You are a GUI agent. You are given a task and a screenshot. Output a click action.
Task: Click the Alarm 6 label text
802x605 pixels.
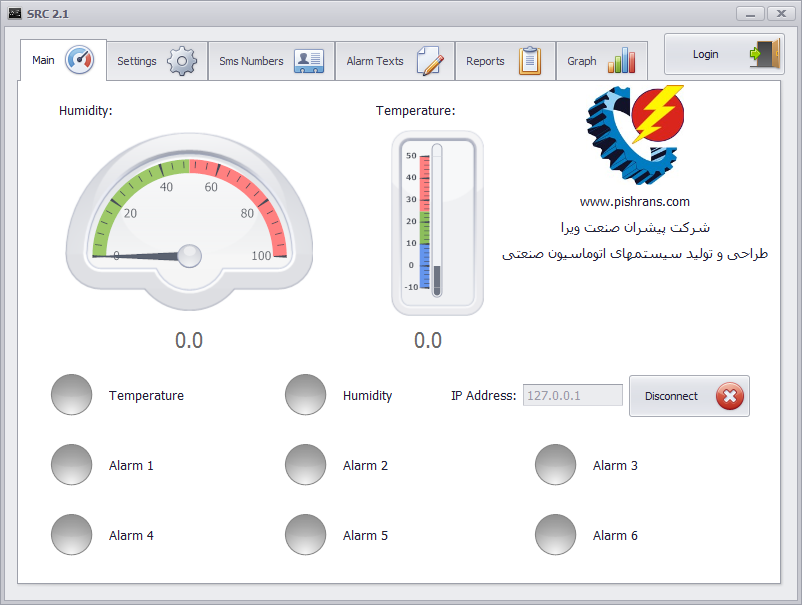point(615,535)
